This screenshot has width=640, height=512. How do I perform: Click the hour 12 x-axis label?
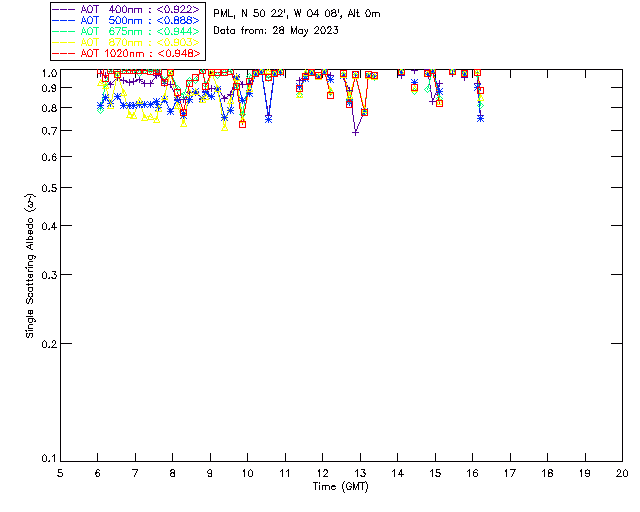322,473
